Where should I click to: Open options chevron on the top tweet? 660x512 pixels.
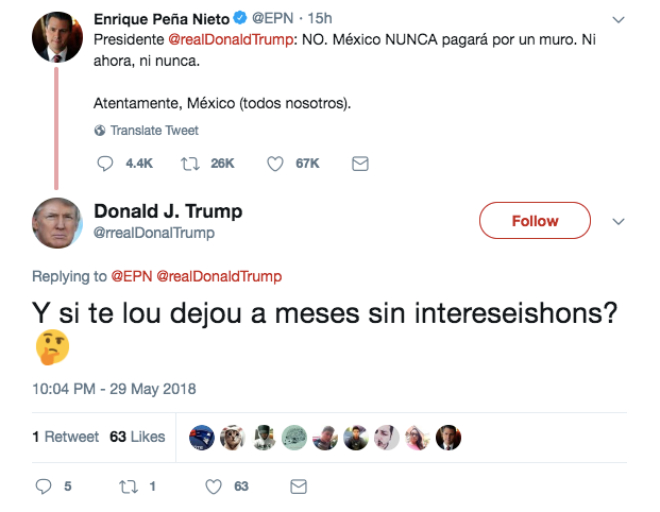pos(618,19)
